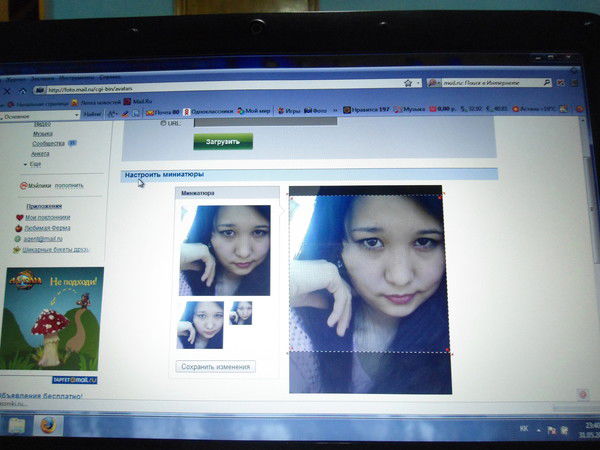Select the large miniature preview thumbnail
This screenshot has height=450, width=600.
pyautogui.click(x=224, y=250)
